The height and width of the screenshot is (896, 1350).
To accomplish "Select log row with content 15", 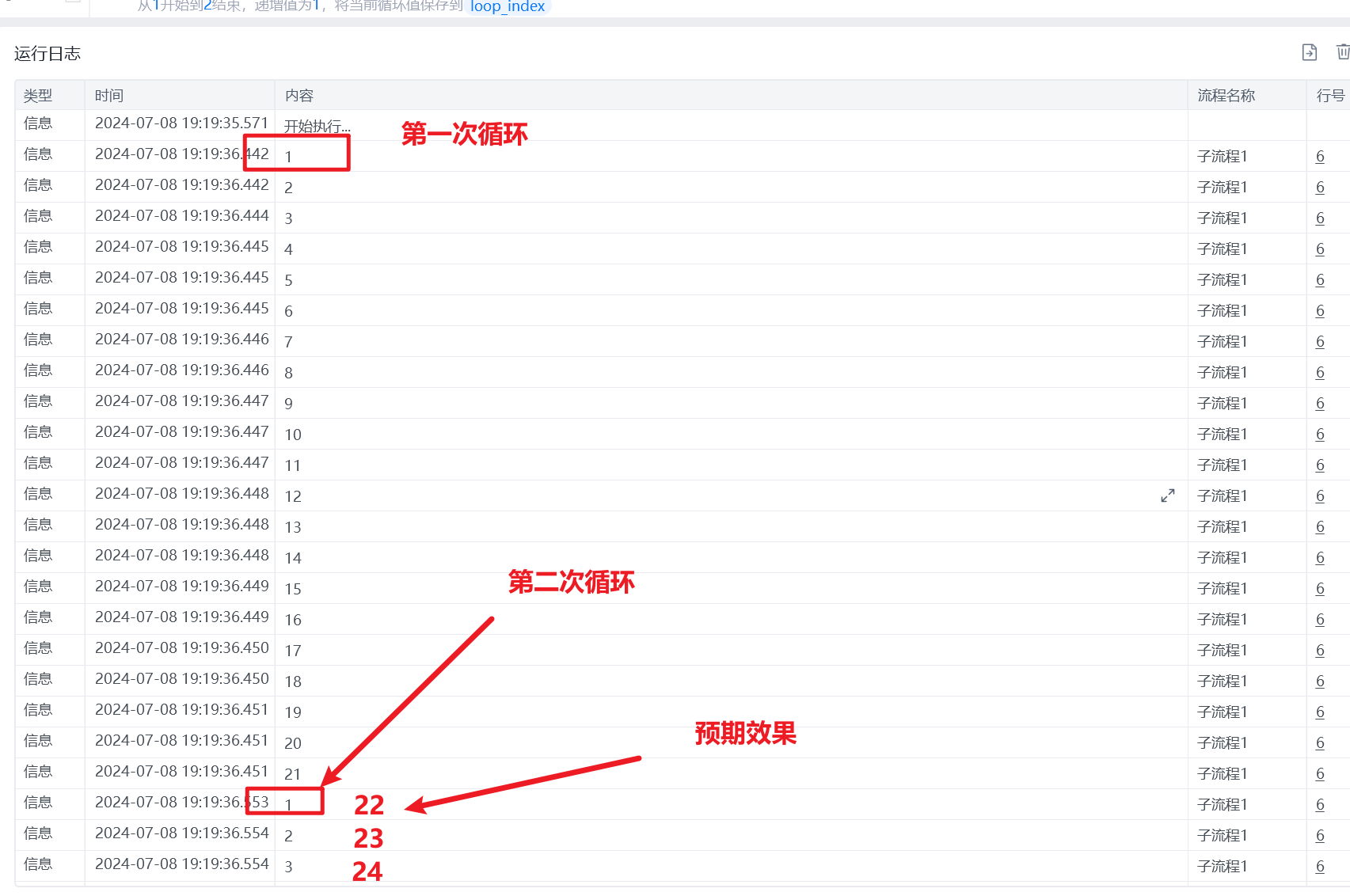I will [682, 588].
